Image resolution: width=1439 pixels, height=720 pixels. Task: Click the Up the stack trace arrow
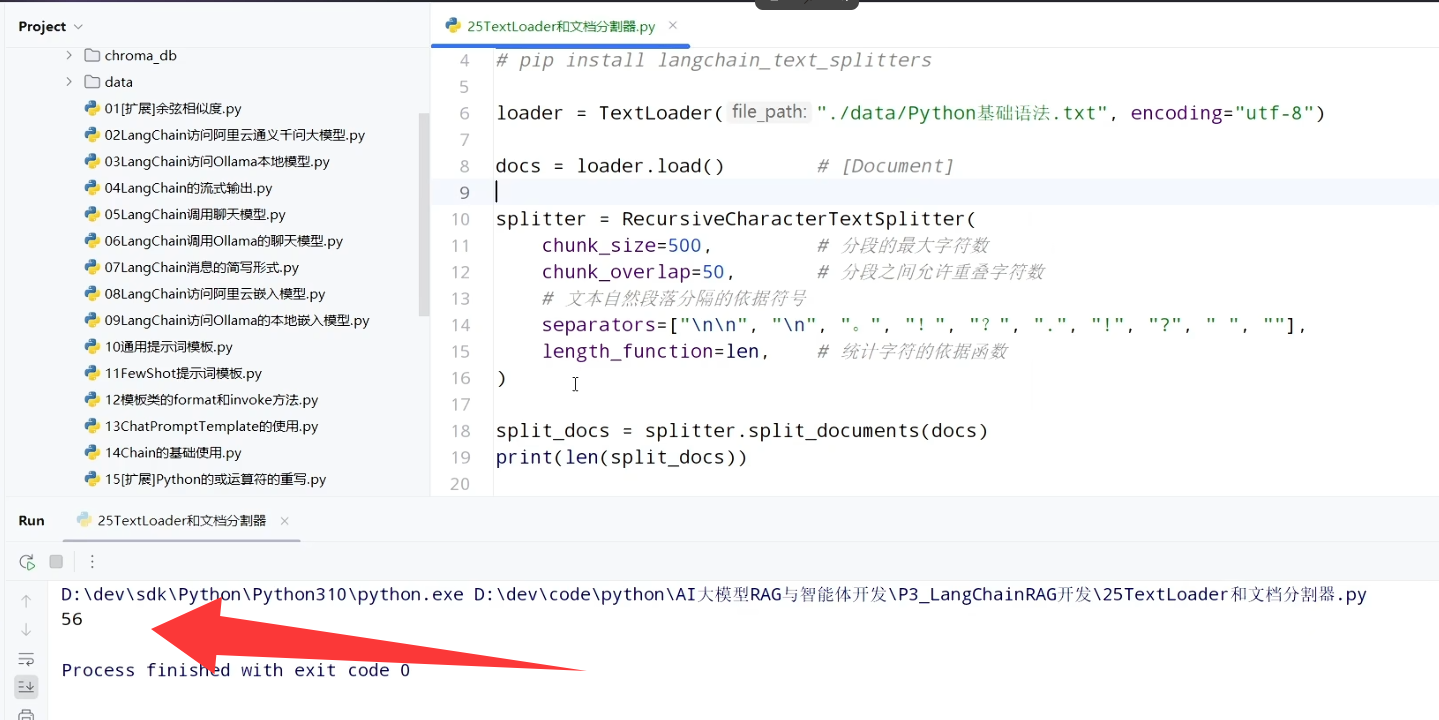point(26,601)
